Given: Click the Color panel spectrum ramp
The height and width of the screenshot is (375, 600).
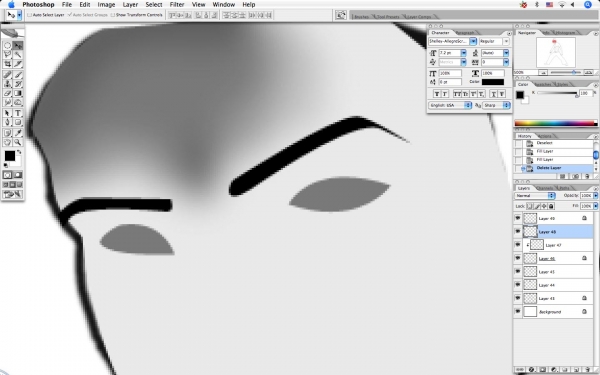Looking at the screenshot, I should click(x=556, y=123).
